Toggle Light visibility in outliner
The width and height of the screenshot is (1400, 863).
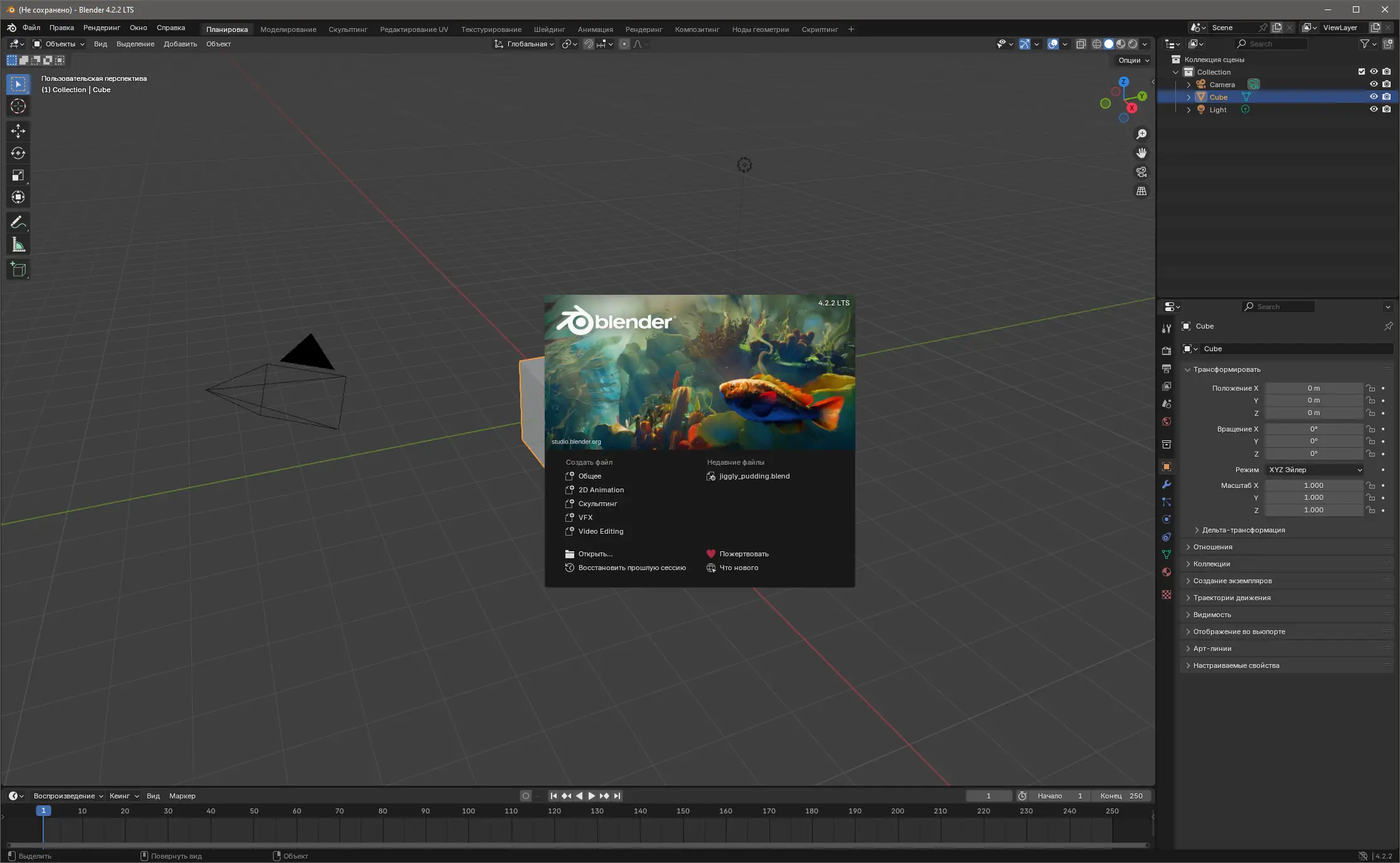click(x=1374, y=109)
